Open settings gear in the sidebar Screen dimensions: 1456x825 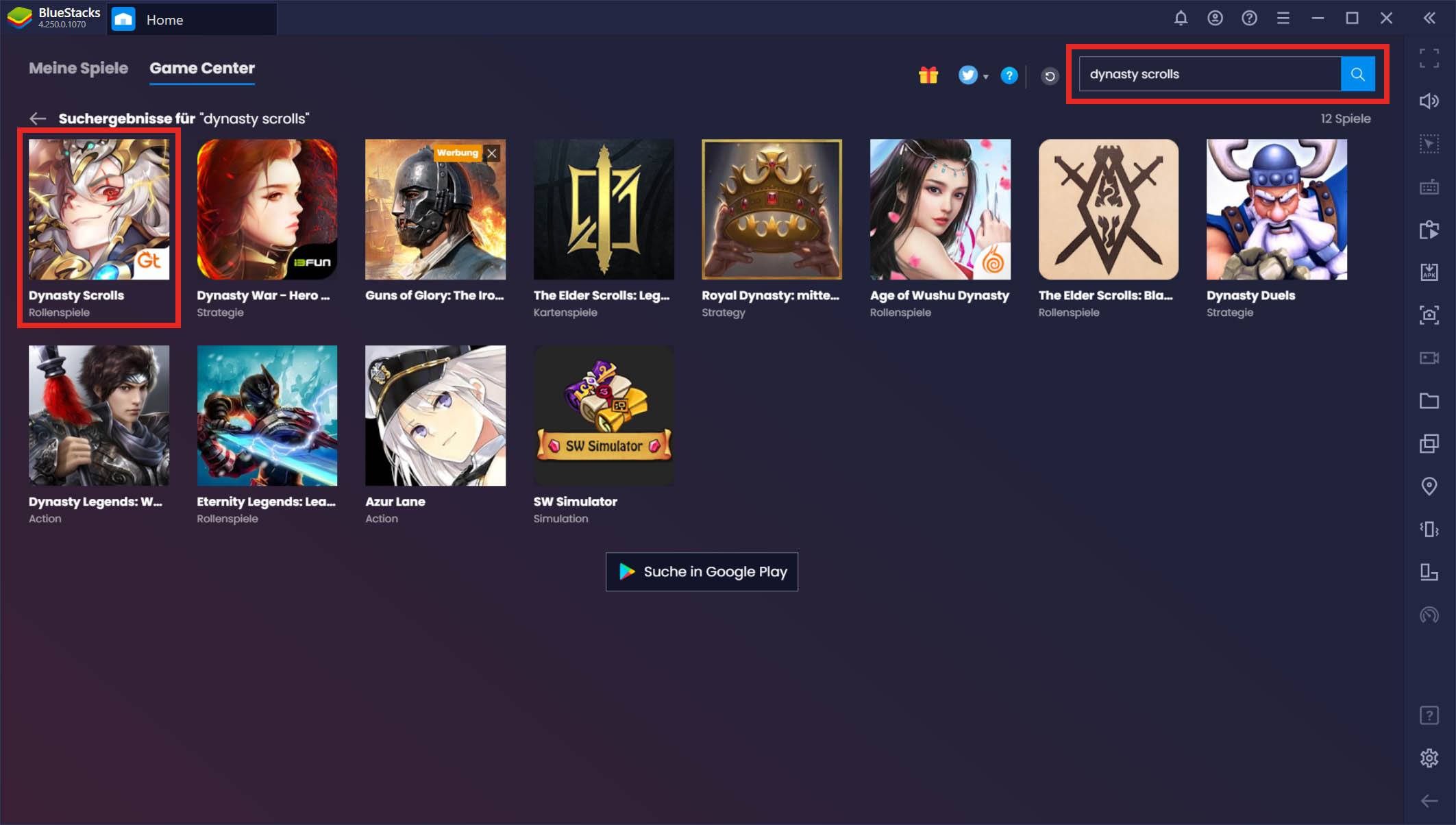click(1429, 758)
